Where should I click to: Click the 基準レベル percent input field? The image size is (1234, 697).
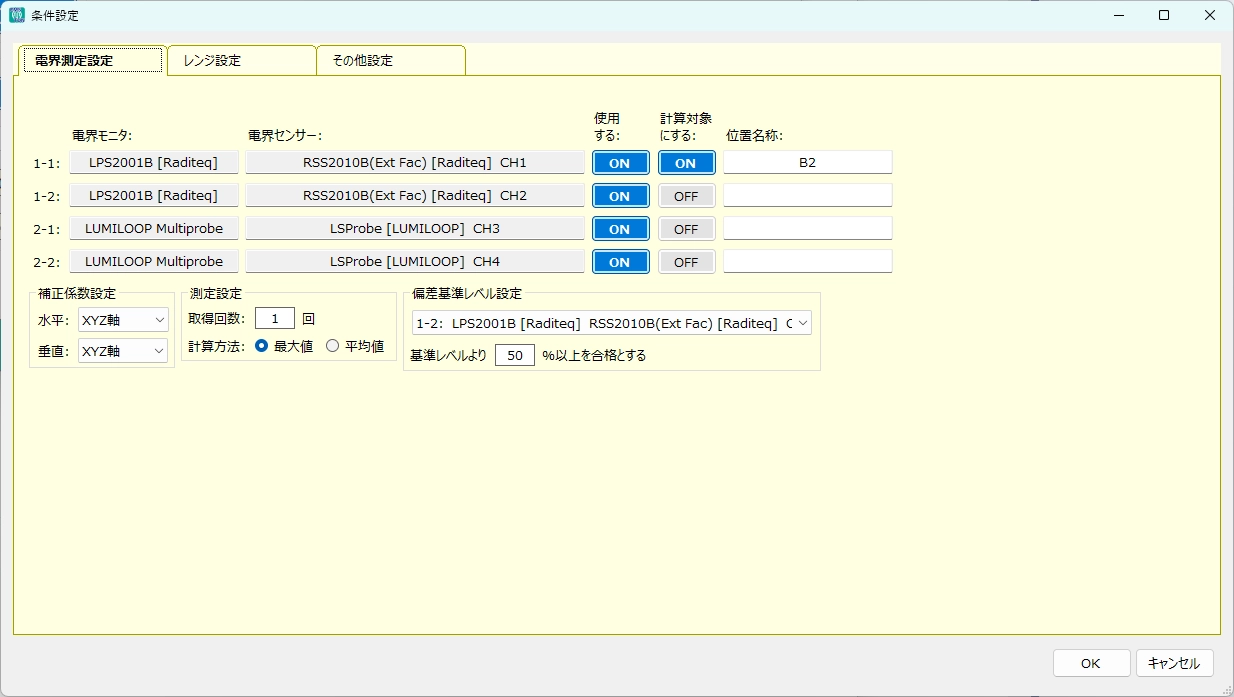coord(514,355)
